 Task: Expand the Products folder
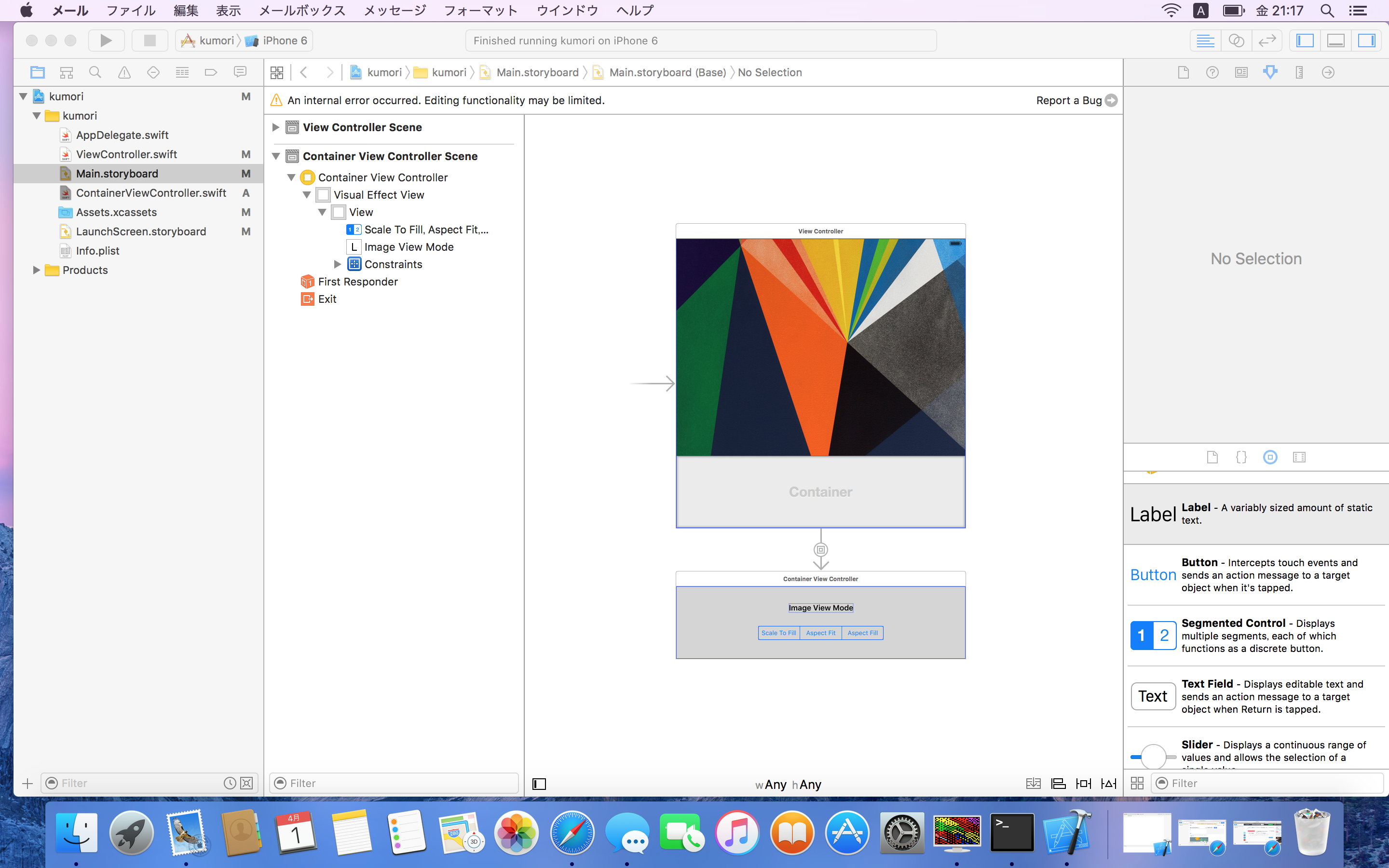(x=37, y=270)
